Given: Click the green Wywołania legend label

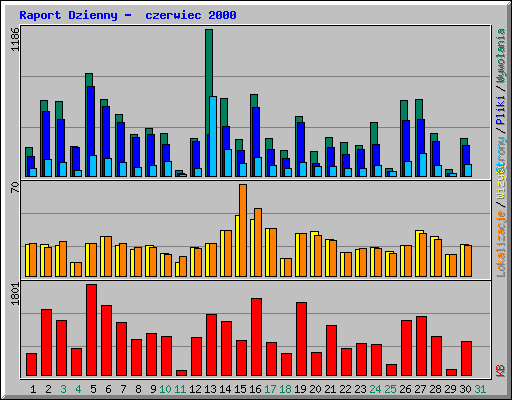Looking at the screenshot, I should 501,56.
